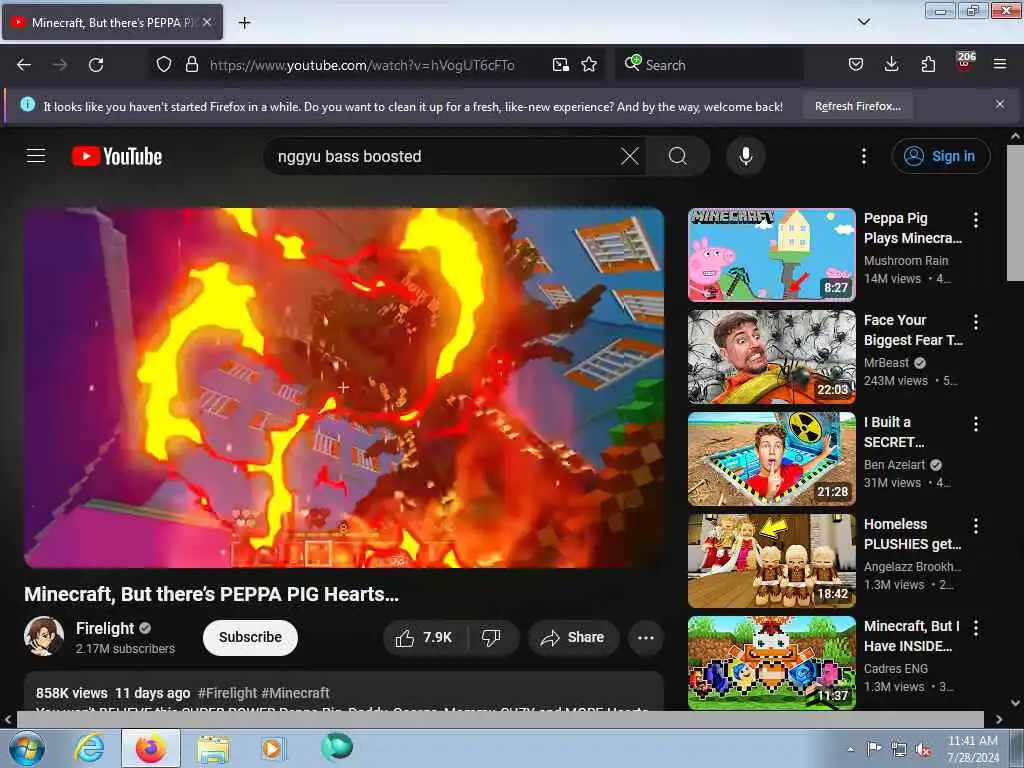The image size is (1024, 768).
Task: Click horizontal scrollbar right arrow
Action: click(x=999, y=719)
